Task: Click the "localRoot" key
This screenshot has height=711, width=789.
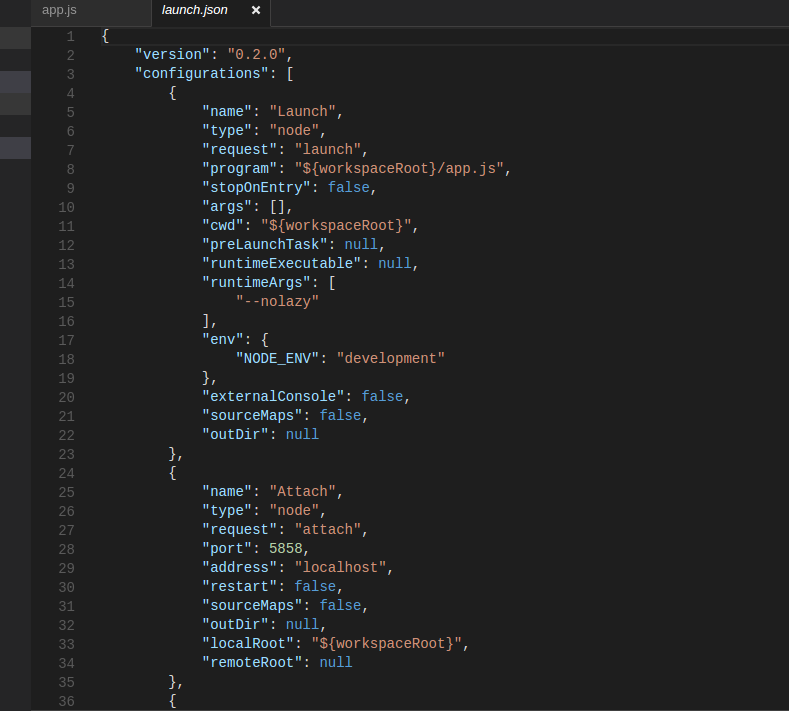Action: [x=248, y=644]
